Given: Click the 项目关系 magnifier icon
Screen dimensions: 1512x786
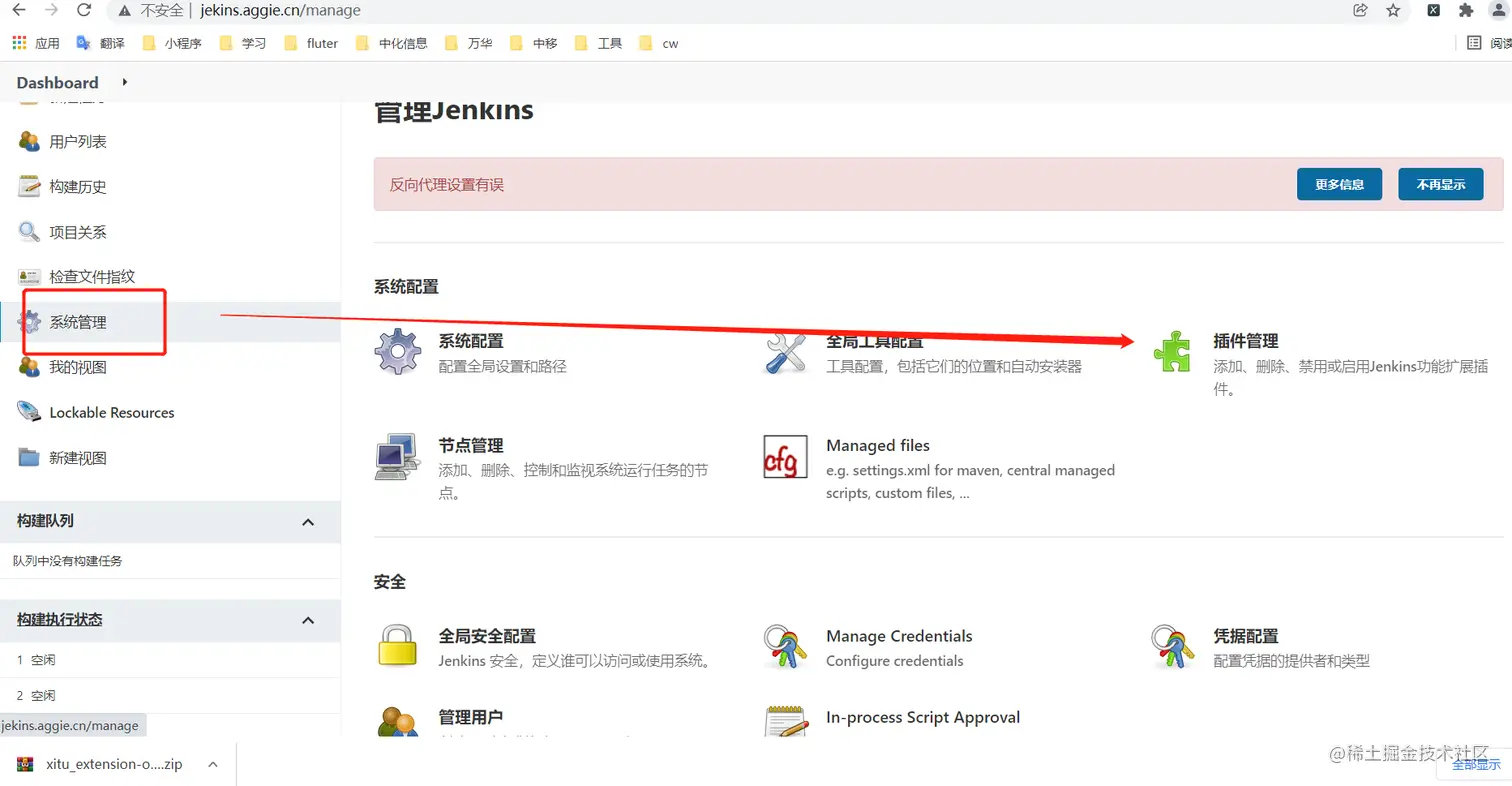Looking at the screenshot, I should (29, 232).
